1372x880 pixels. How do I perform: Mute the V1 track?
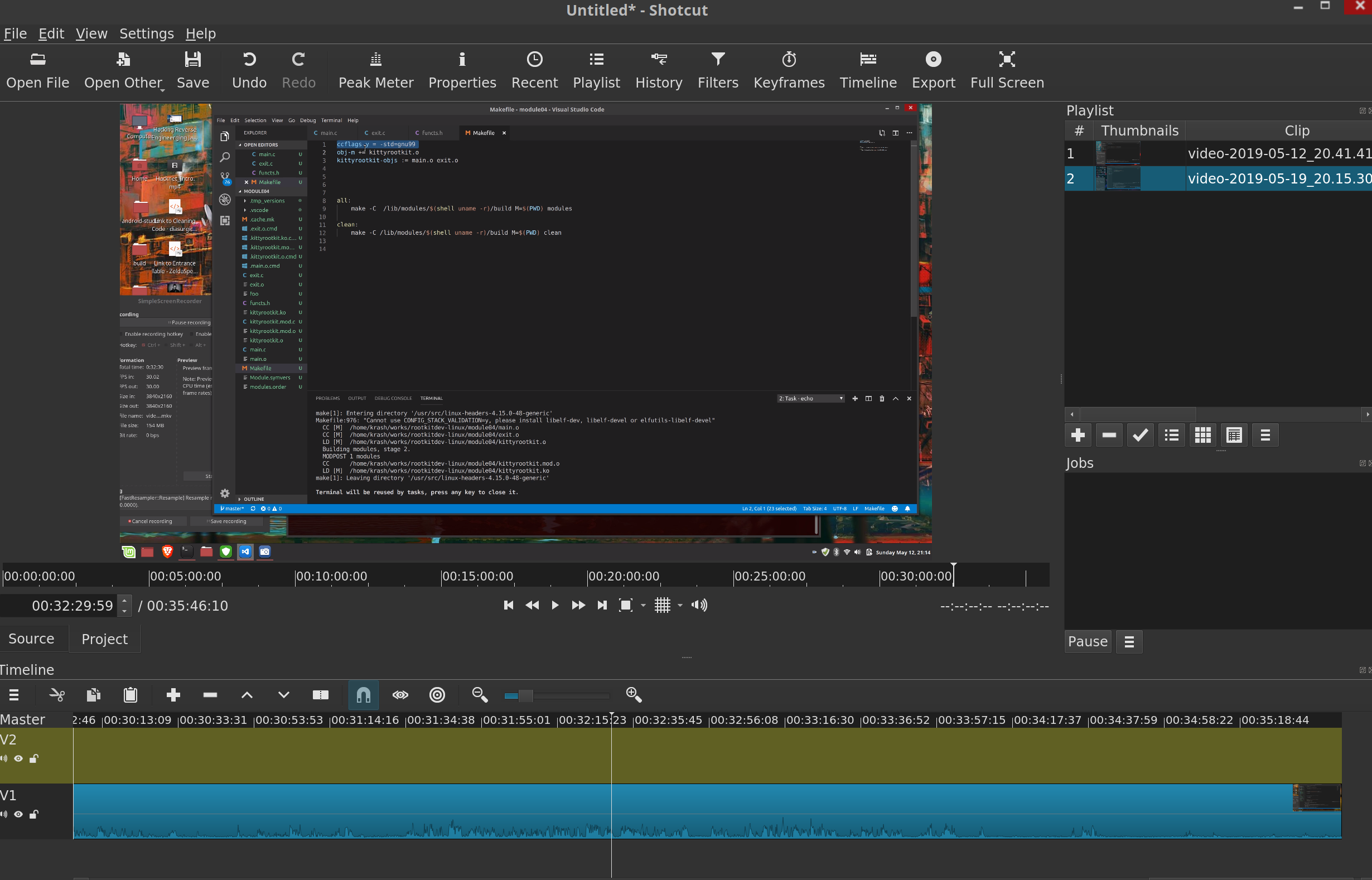click(x=4, y=814)
